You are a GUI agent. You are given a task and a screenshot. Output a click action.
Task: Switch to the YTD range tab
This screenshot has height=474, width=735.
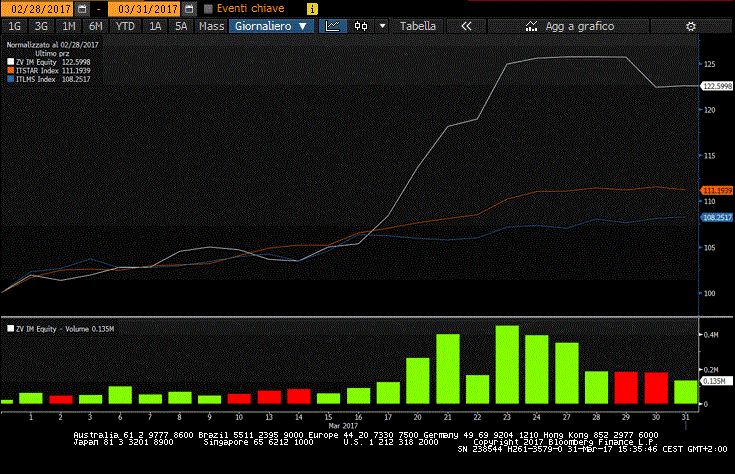click(x=125, y=26)
